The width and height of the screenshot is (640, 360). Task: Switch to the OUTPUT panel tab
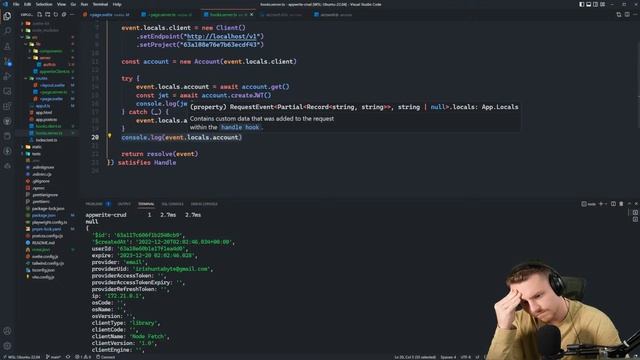[124, 204]
